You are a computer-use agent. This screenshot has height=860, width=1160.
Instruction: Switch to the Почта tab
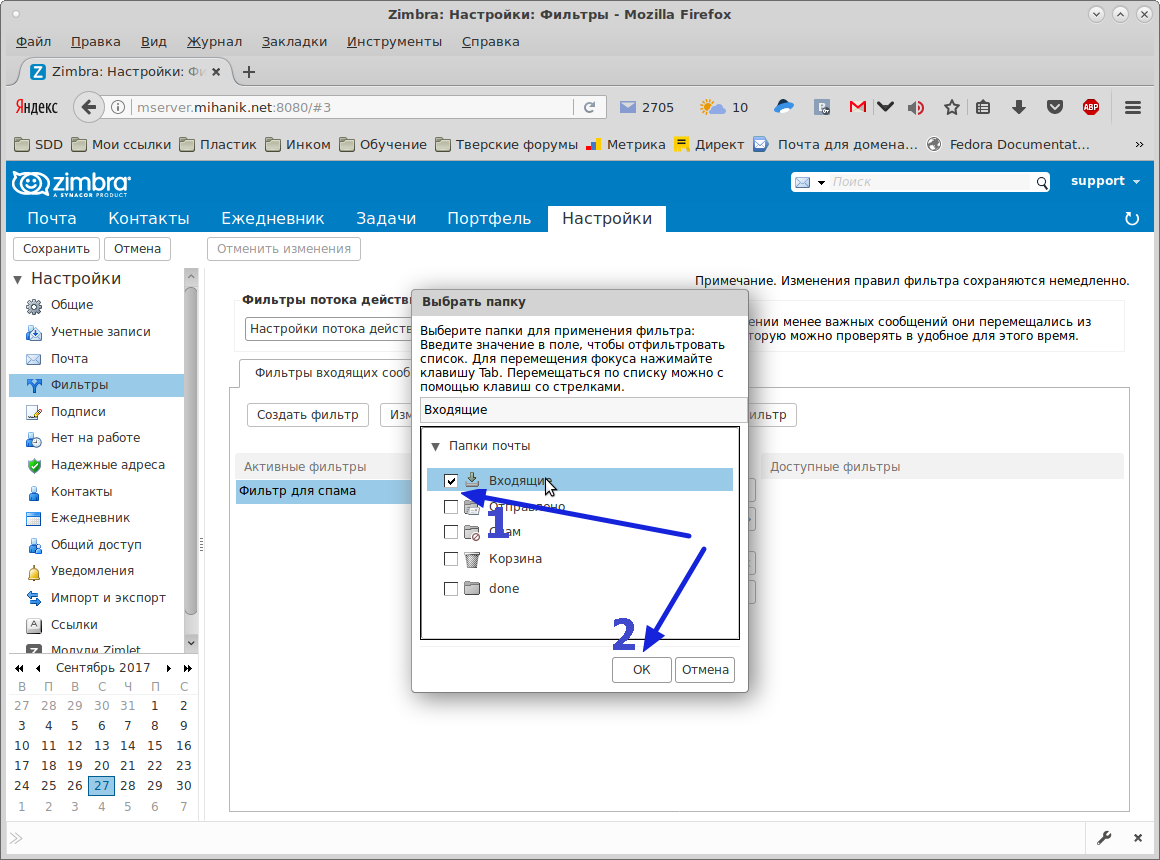click(x=52, y=218)
